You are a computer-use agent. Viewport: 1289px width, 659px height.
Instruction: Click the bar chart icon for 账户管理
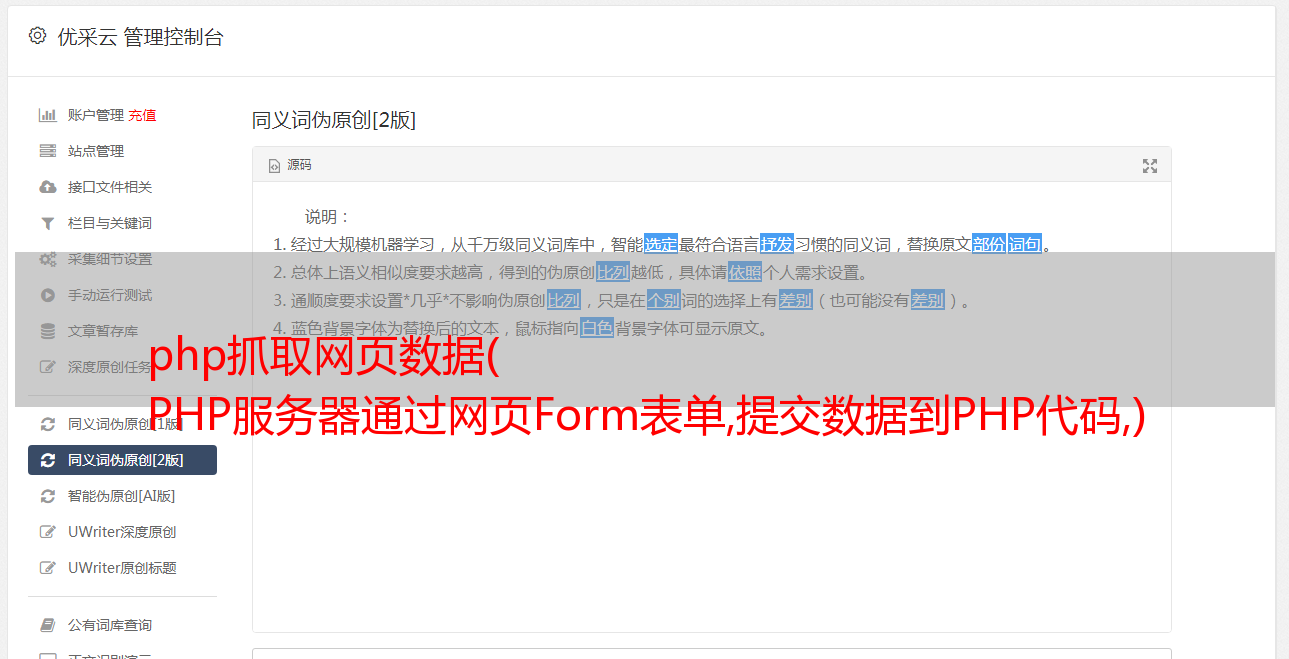(x=47, y=115)
